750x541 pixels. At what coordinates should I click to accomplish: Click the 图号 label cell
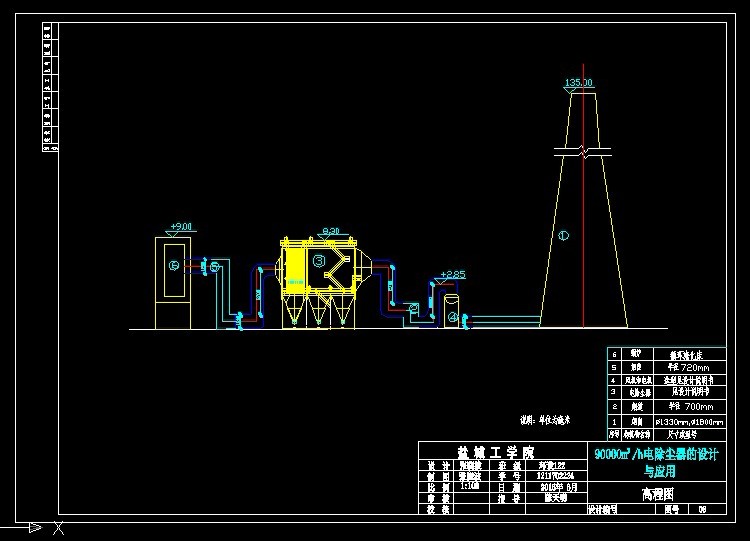tap(672, 509)
